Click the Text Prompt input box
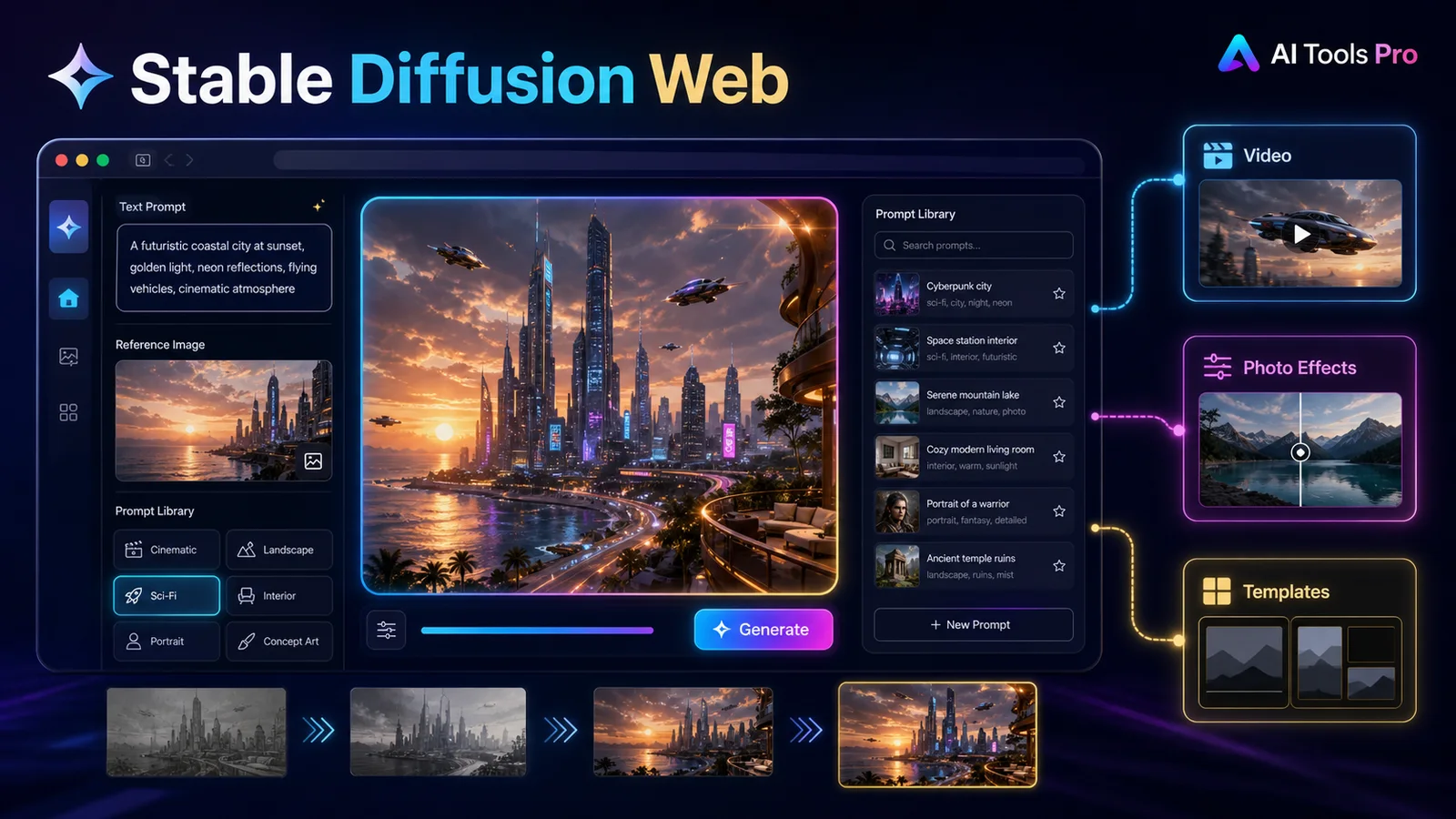1456x819 pixels. (x=224, y=268)
